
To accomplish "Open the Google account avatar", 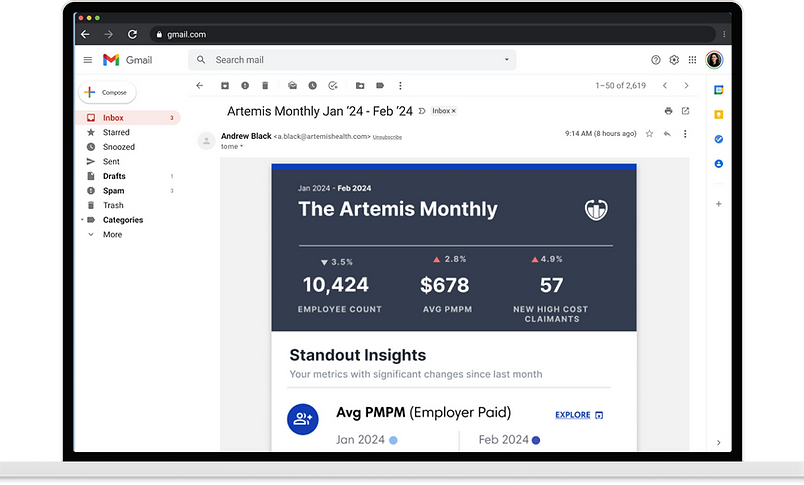I will click(x=714, y=60).
